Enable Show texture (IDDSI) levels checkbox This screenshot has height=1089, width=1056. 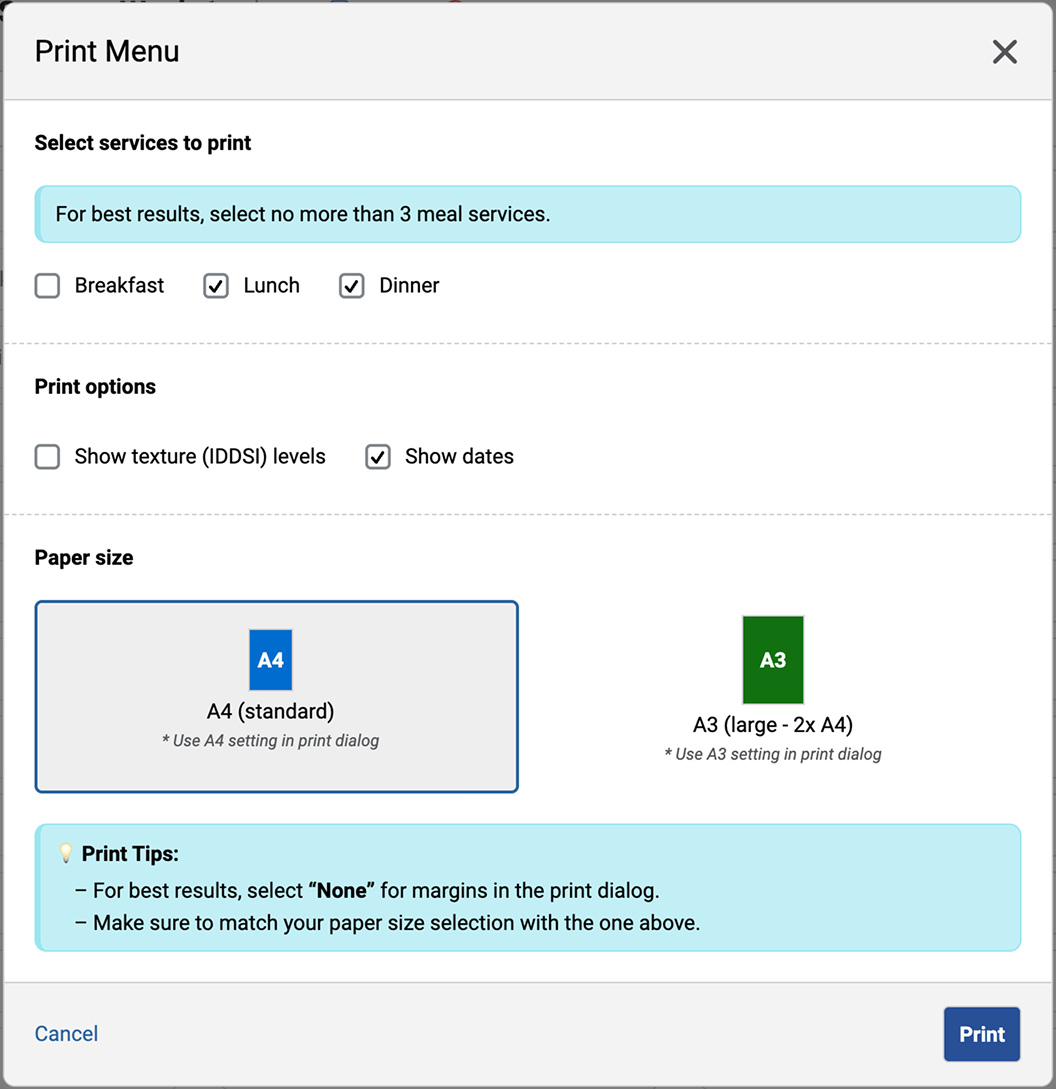pos(47,457)
